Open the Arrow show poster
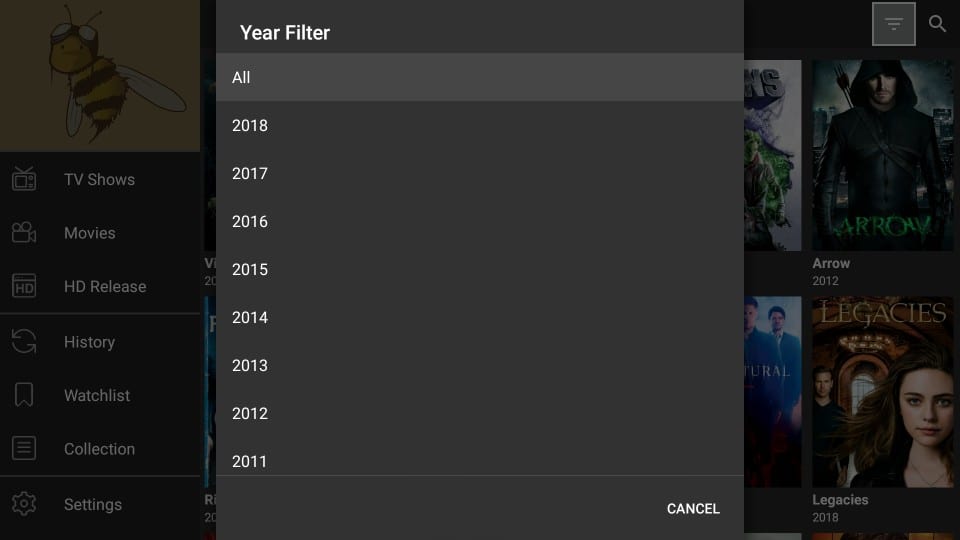Screen dimensions: 960x540 pyautogui.click(x=882, y=155)
